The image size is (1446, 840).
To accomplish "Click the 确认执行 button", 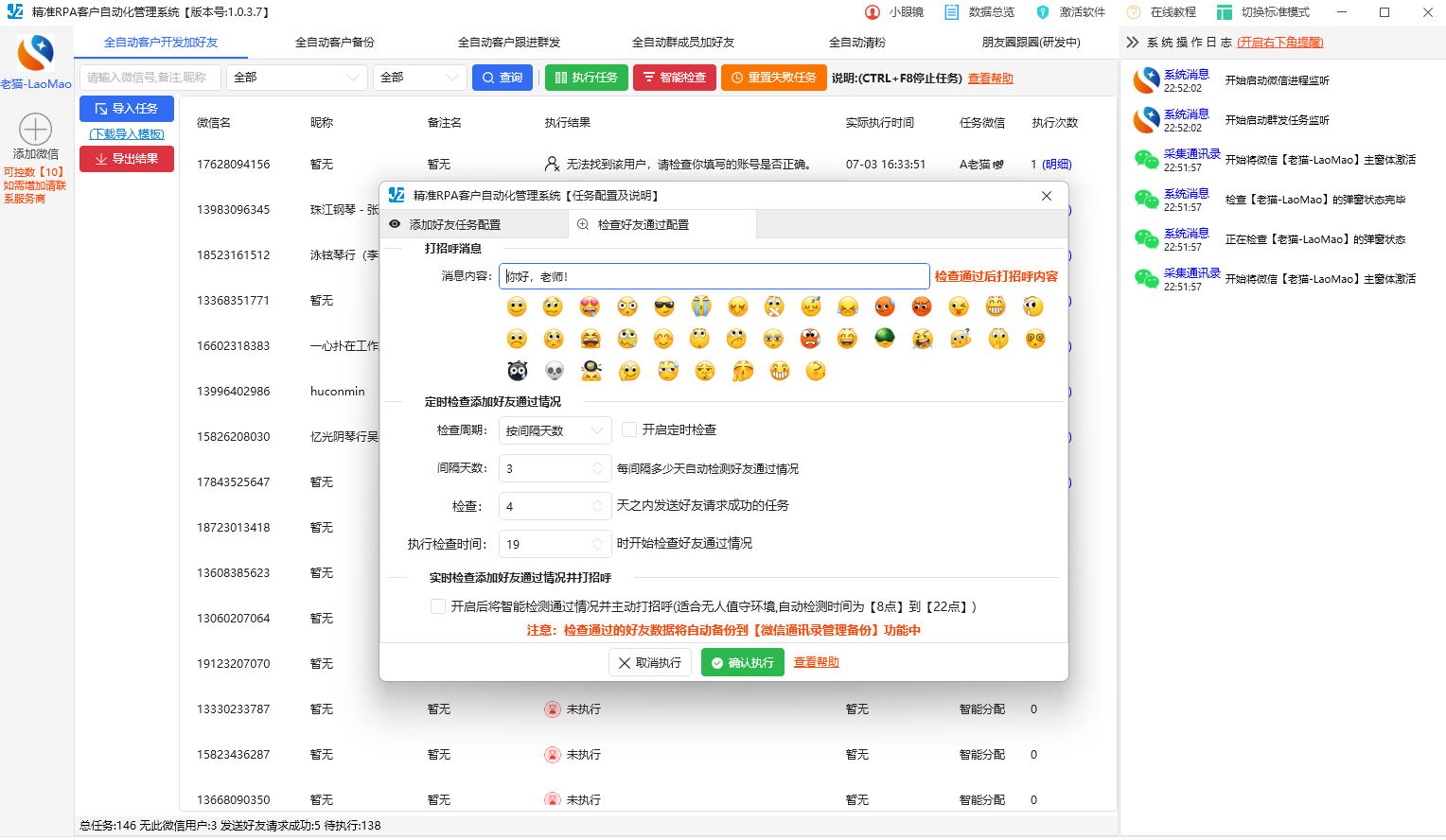I will 743,662.
